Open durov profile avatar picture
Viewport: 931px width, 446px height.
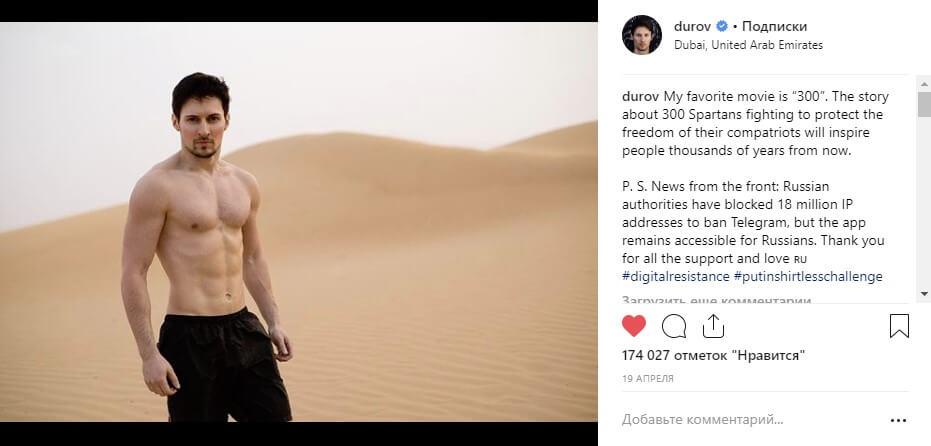[641, 35]
